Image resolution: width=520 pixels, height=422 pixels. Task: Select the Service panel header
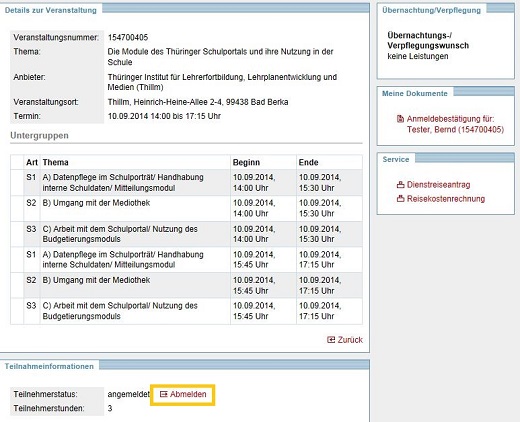tap(396, 159)
